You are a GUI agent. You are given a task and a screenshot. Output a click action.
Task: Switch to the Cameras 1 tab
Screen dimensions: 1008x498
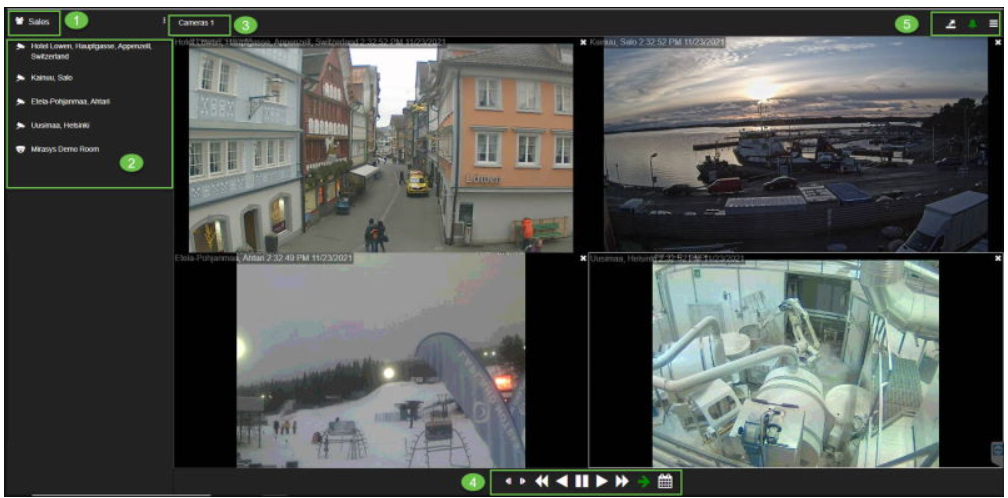196,22
